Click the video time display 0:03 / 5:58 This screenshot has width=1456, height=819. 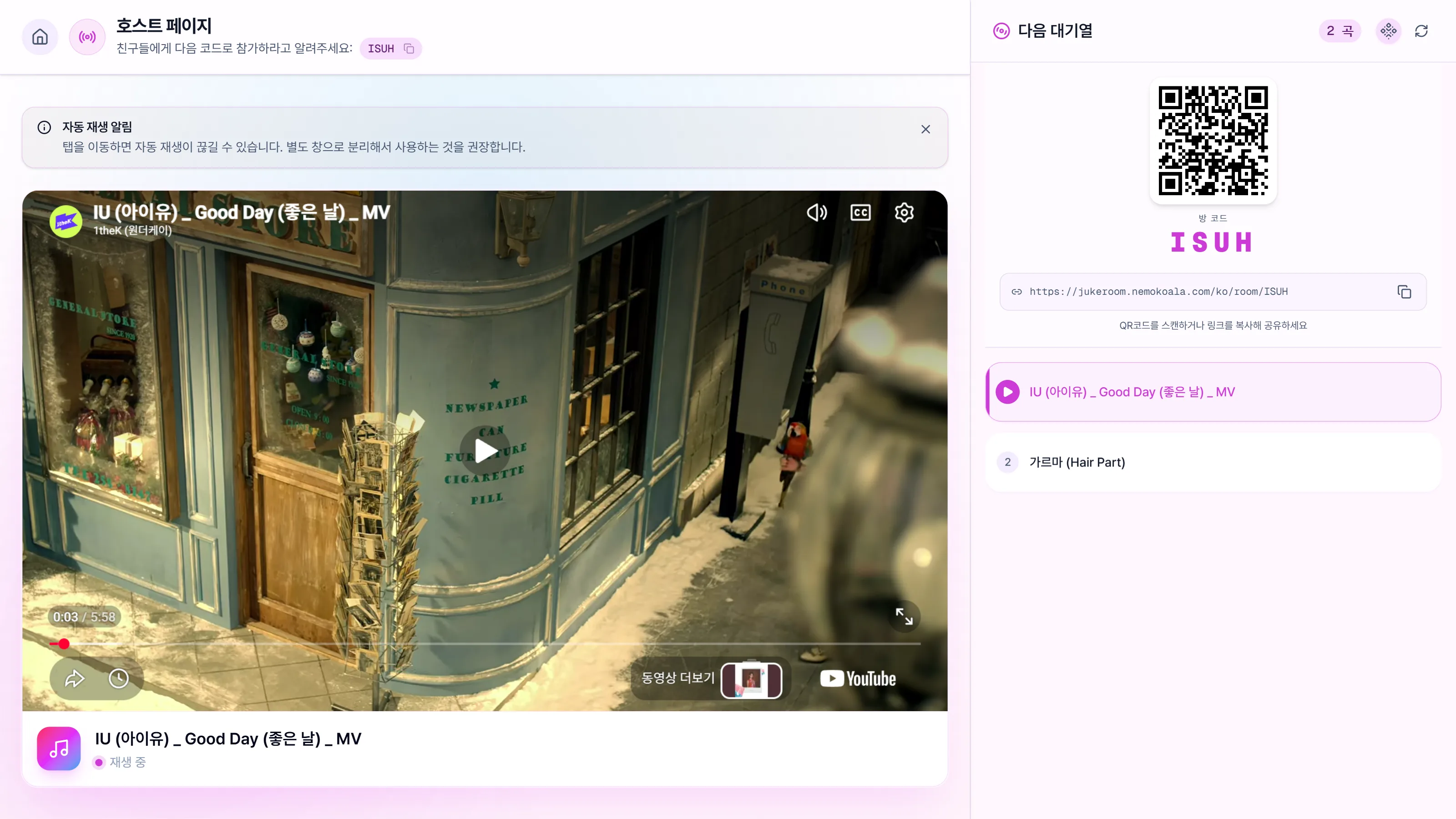pos(84,617)
